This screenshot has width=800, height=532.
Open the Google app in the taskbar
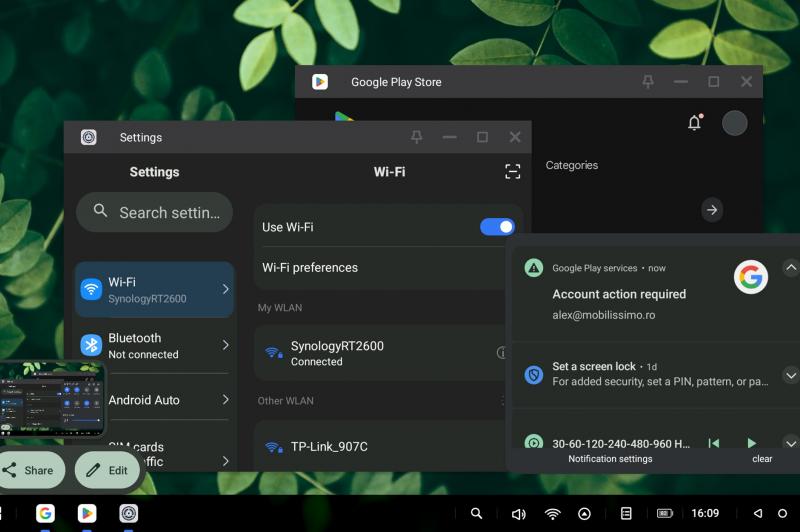(x=45, y=513)
